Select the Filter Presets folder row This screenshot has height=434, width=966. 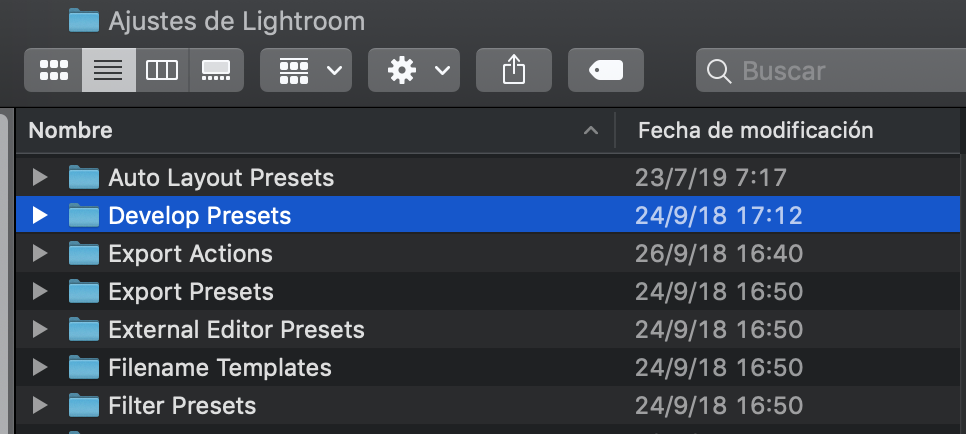pyautogui.click(x=488, y=406)
